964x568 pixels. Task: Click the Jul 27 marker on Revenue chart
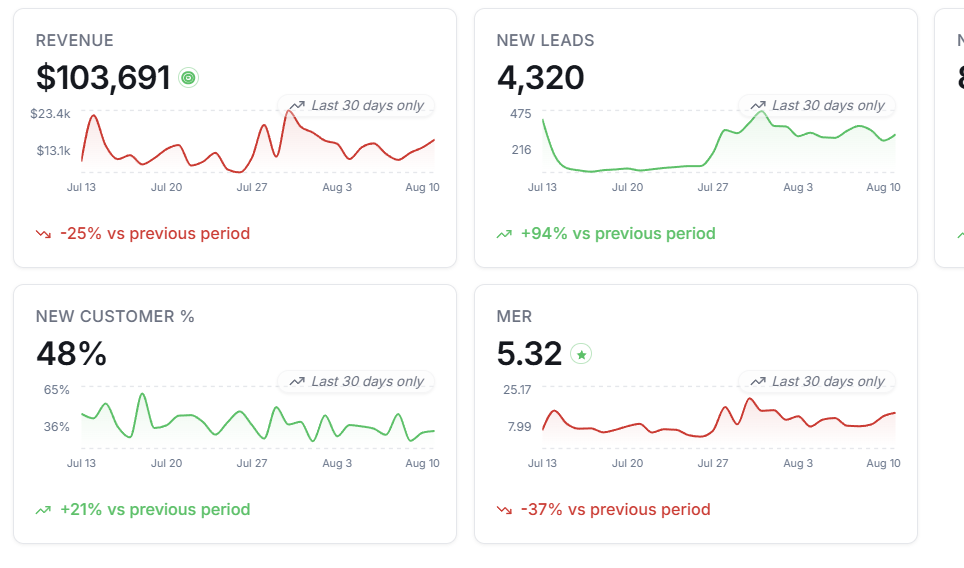click(x=252, y=187)
